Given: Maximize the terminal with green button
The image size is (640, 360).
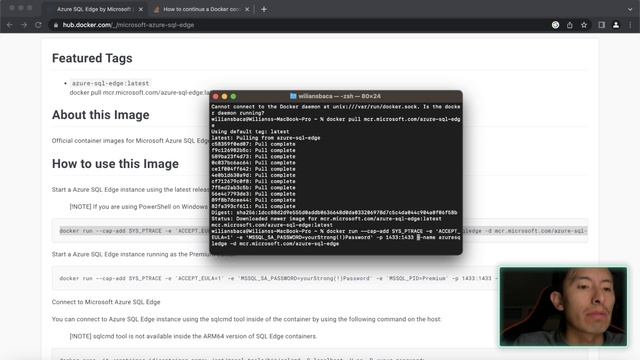Looking at the screenshot, I should (233, 97).
